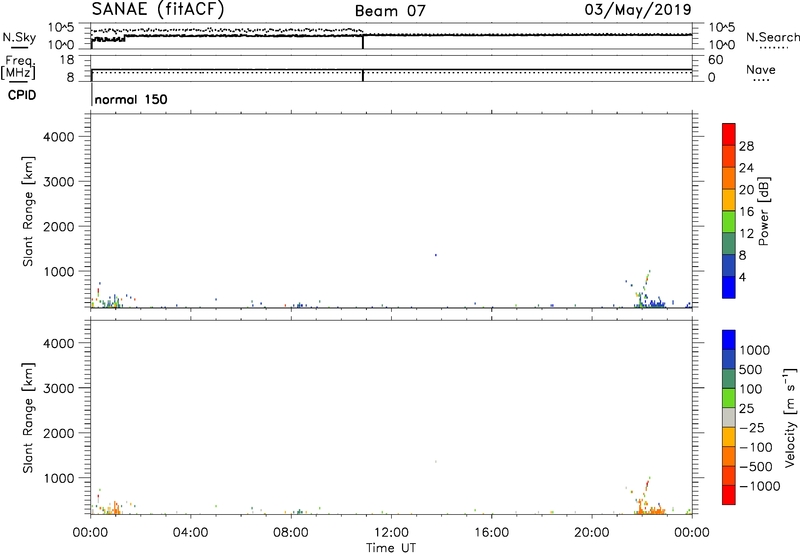
Task: Click the date "03/May/2019"
Action: pos(638,9)
